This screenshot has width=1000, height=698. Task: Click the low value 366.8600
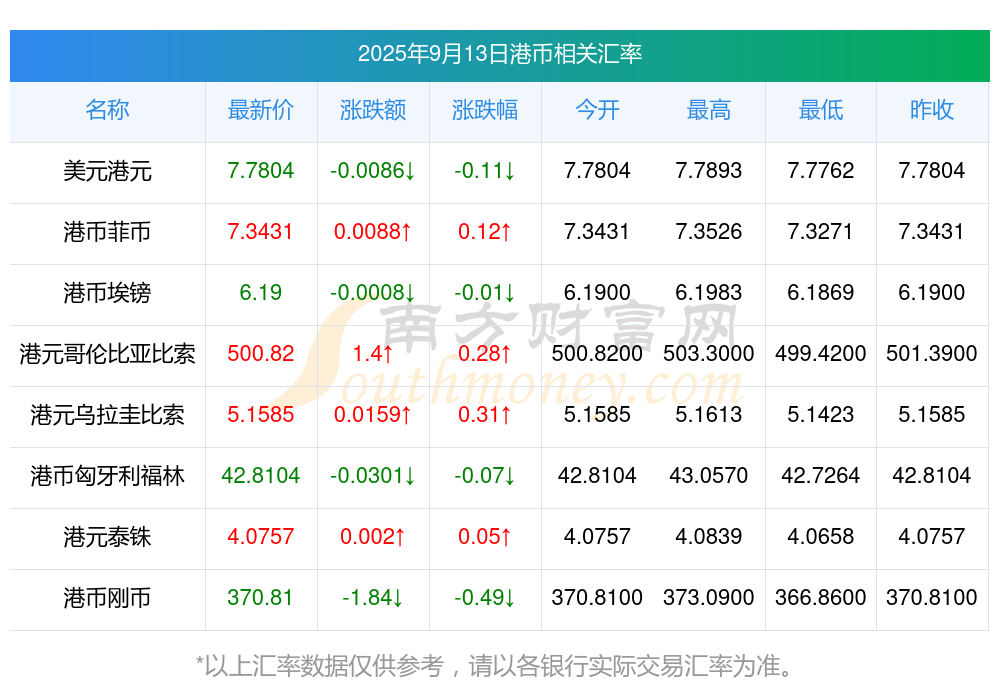[820, 597]
